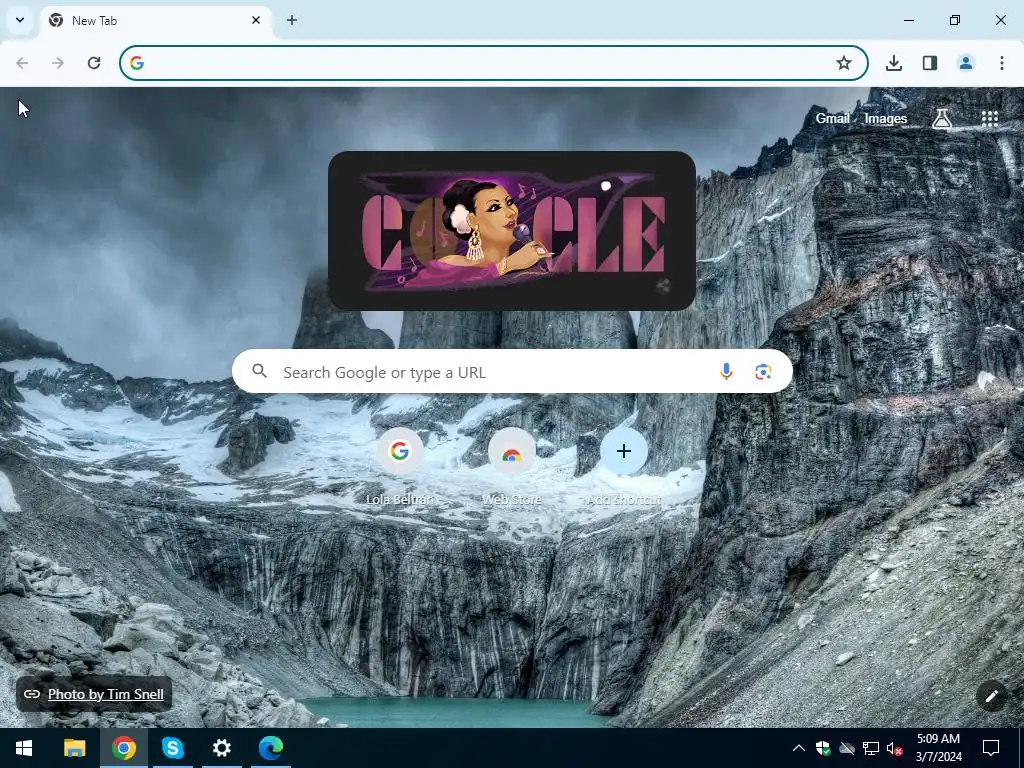Open the Lola Beltrán Google Doodle
The image size is (1024, 768).
pos(512,231)
